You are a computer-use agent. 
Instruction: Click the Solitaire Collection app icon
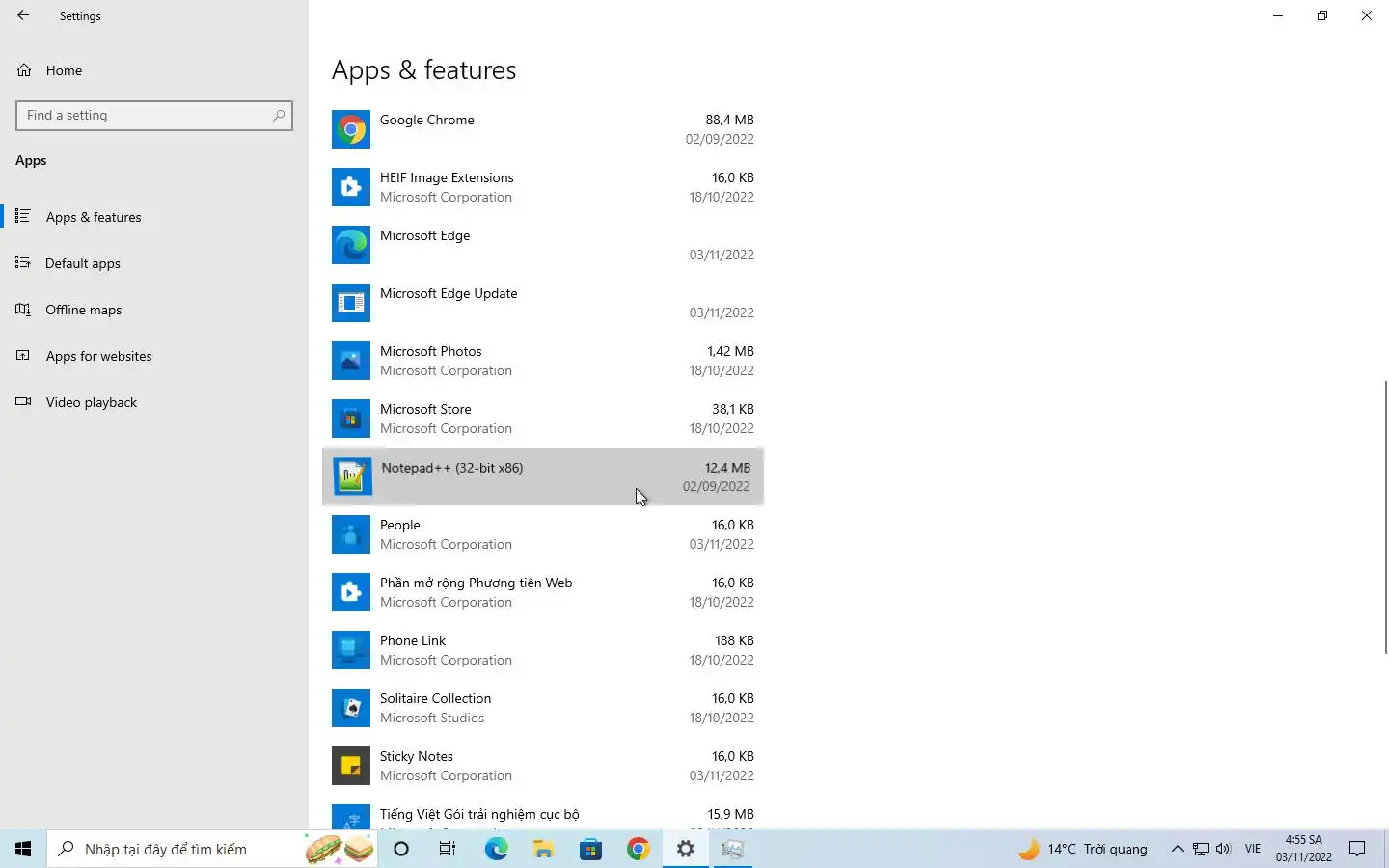[351, 708]
